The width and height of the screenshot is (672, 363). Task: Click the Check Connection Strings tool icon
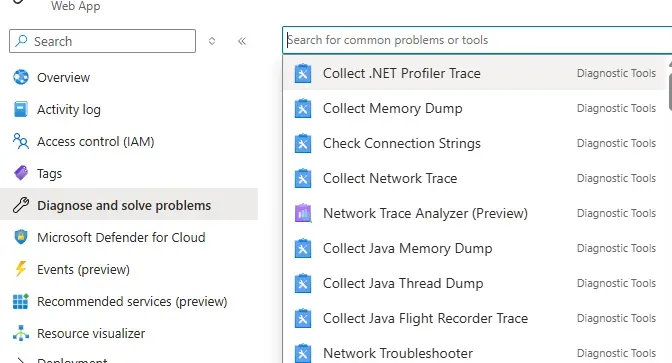(303, 143)
